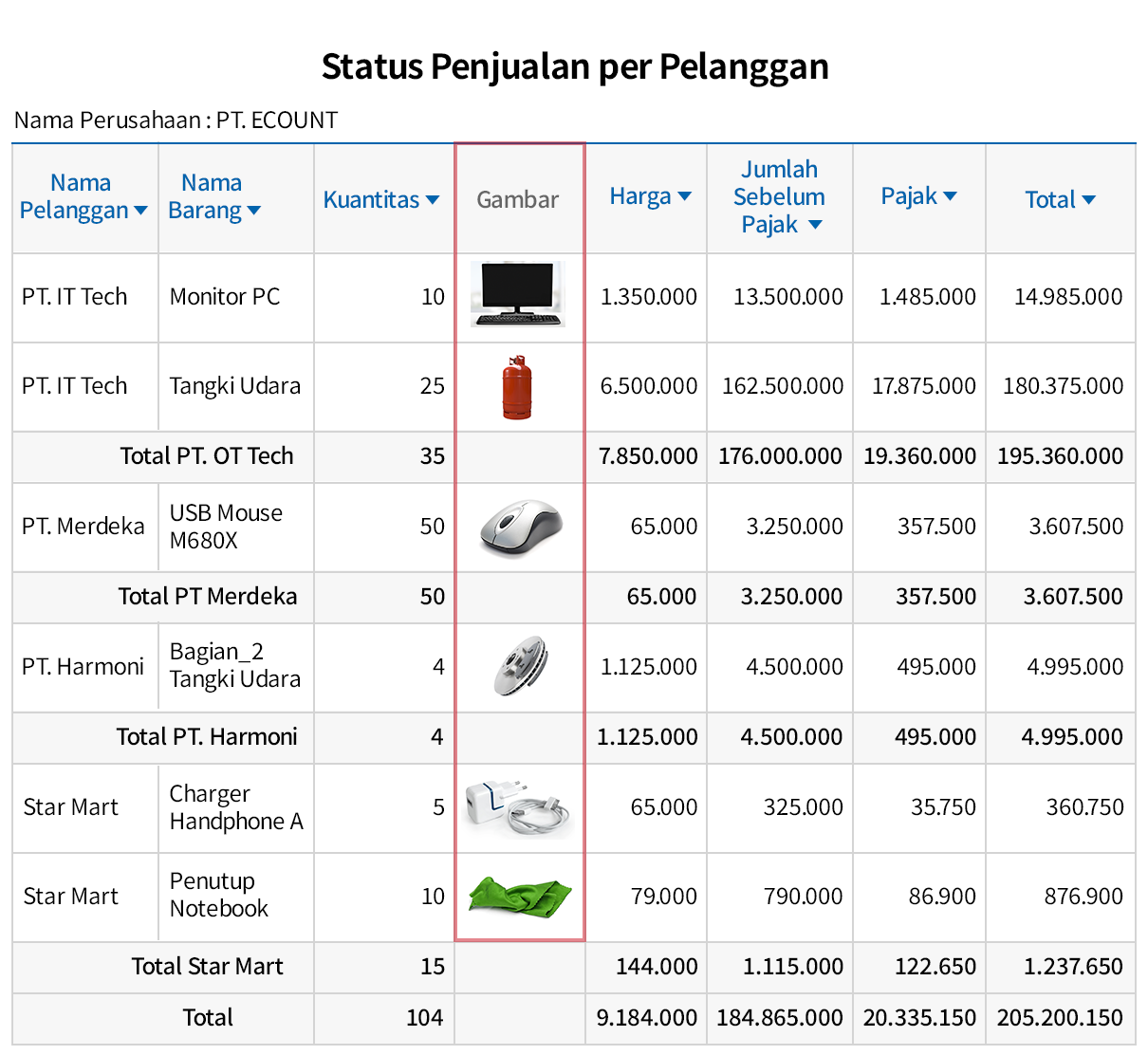This screenshot has height=1055, width=1148.
Task: Click the USB Mouse M680X picture
Action: 518,527
